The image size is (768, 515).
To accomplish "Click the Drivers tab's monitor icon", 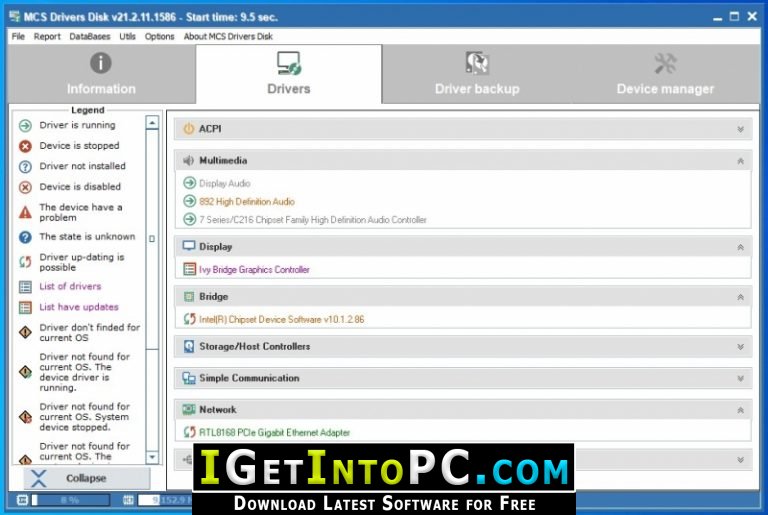I will pos(289,63).
